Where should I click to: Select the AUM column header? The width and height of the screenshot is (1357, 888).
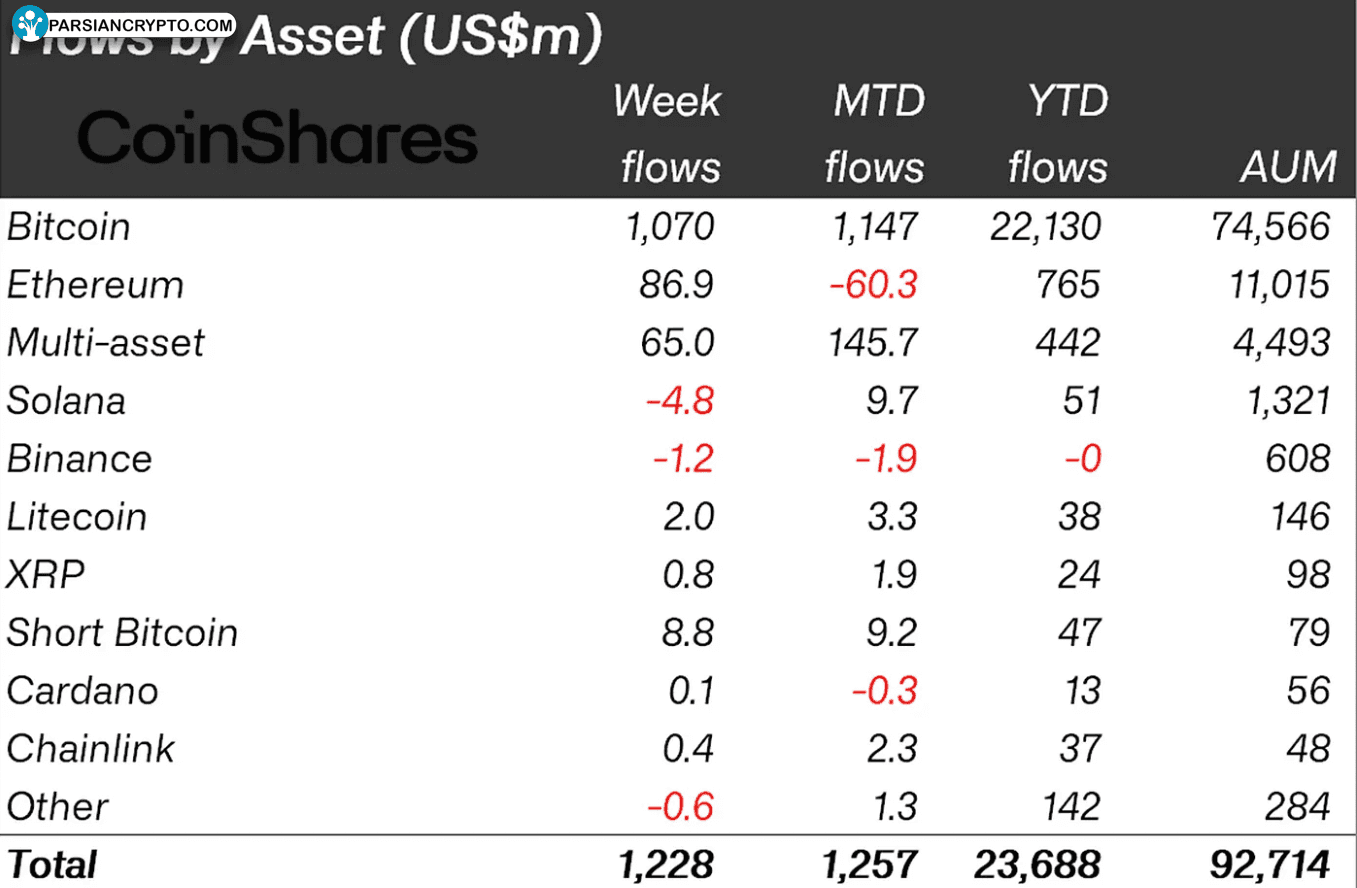click(x=1288, y=167)
